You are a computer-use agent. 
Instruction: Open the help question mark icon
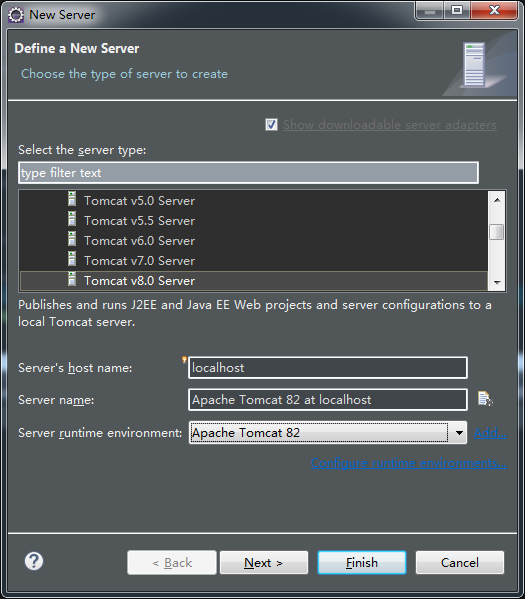[x=34, y=562]
